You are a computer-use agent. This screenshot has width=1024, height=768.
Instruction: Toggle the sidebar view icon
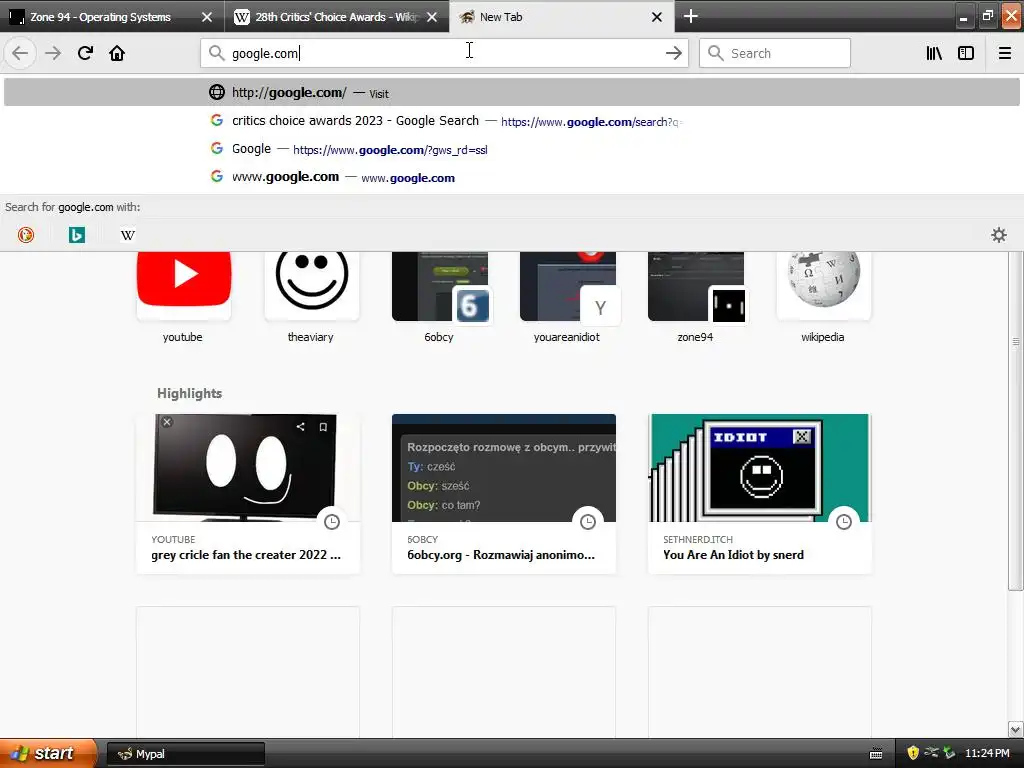pos(966,53)
